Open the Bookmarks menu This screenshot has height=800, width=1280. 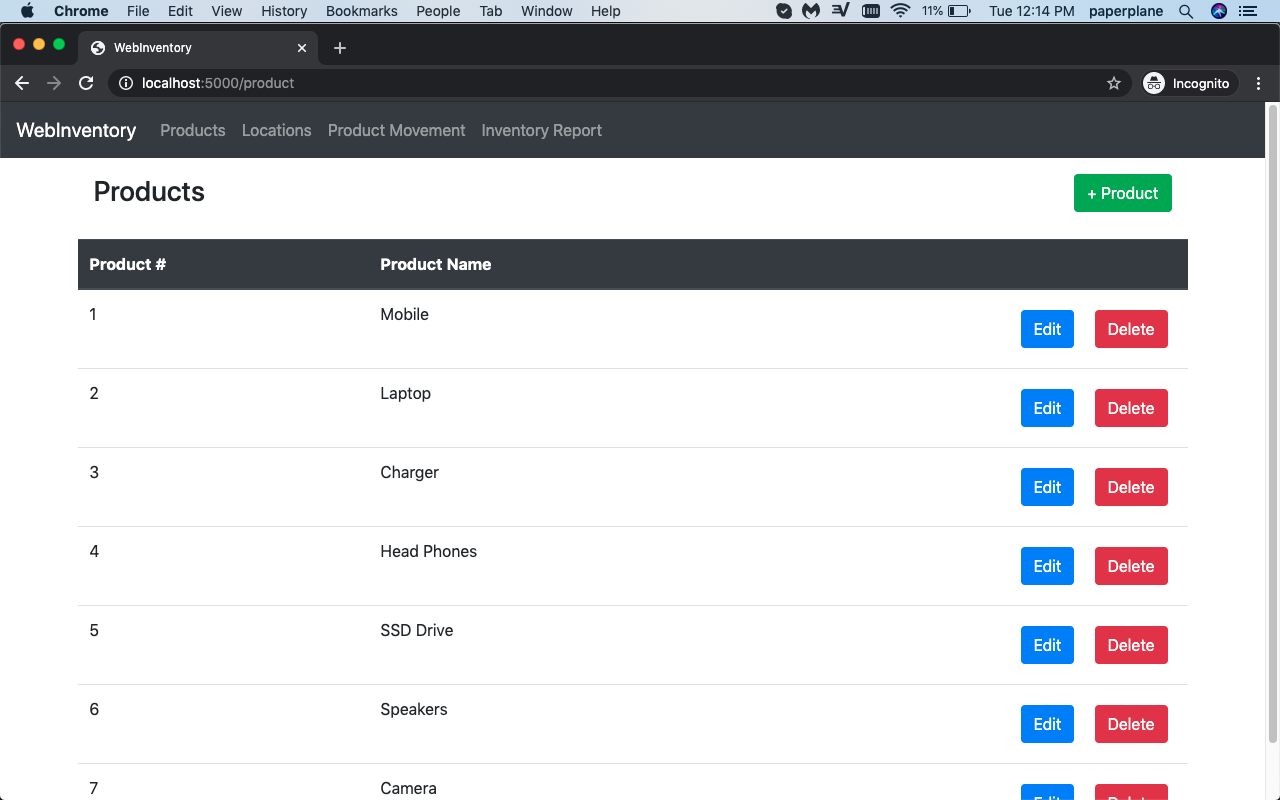tap(362, 11)
